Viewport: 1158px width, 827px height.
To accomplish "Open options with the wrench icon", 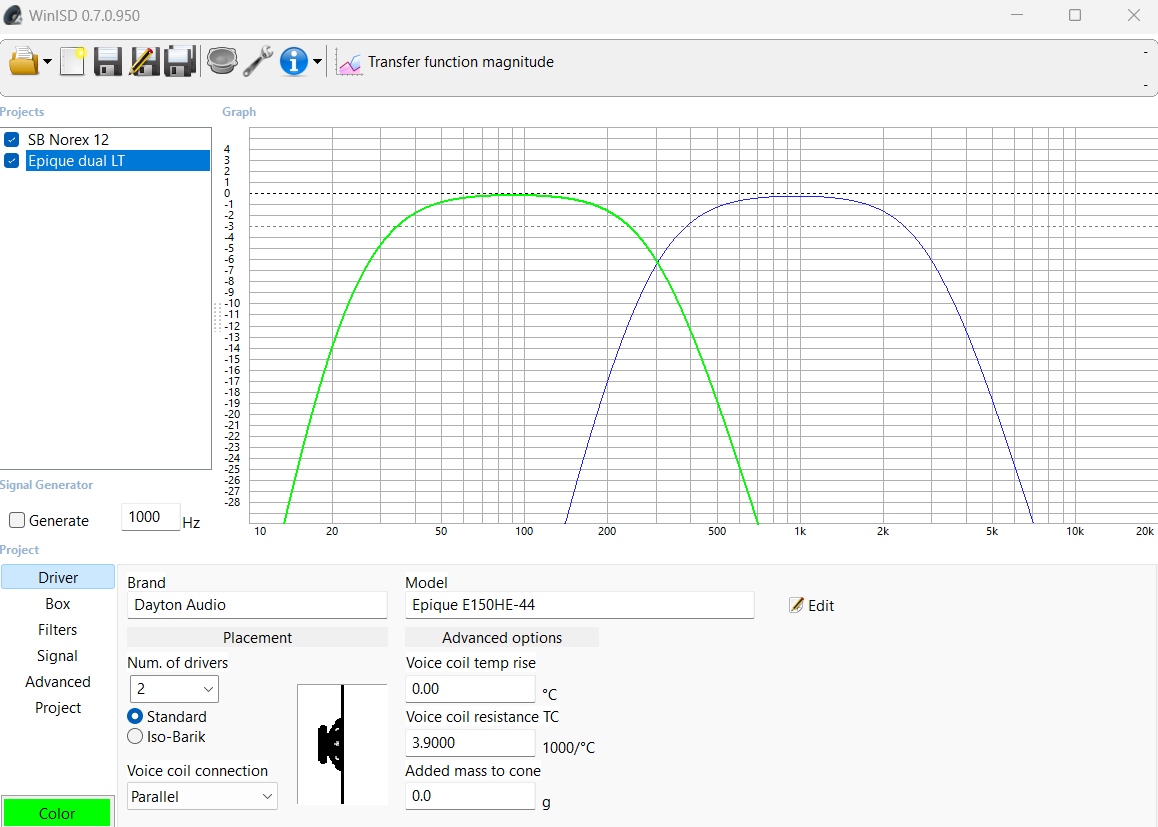I will pyautogui.click(x=258, y=61).
